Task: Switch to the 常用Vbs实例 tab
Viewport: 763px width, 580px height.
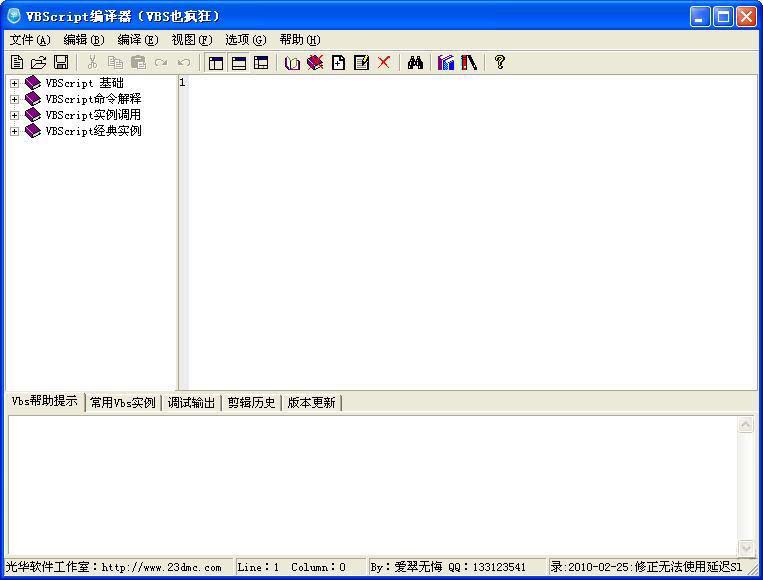Action: (123, 403)
